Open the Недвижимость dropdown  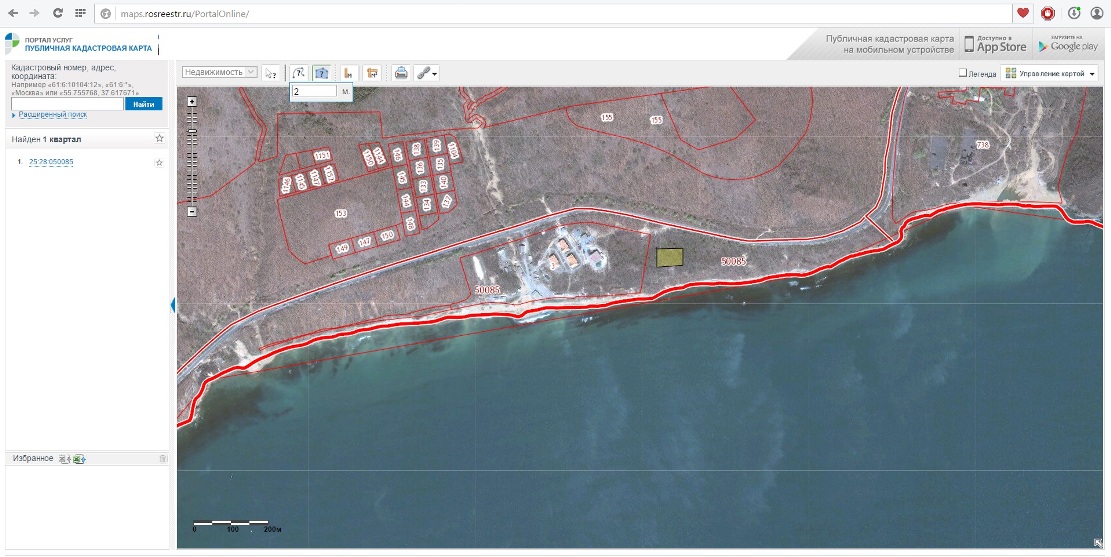click(x=220, y=72)
